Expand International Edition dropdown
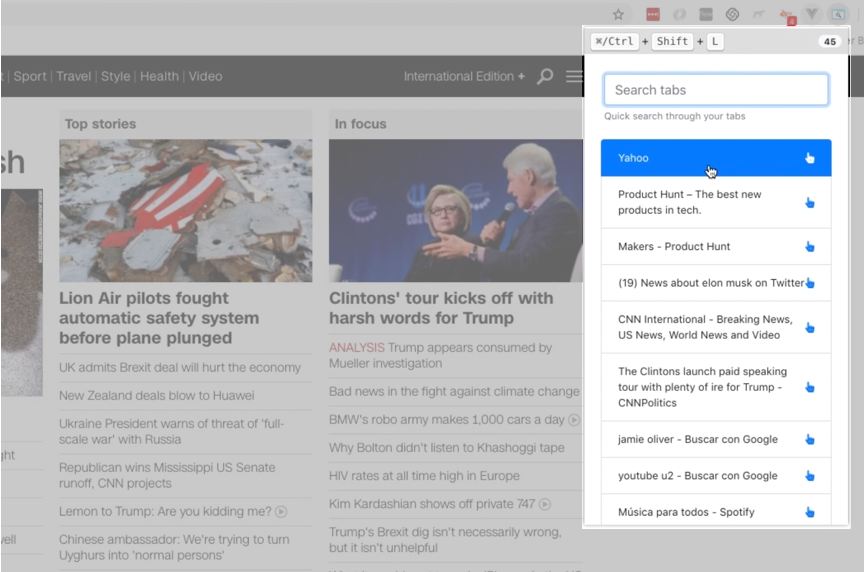Viewport: 864px width, 572px height. pos(464,76)
